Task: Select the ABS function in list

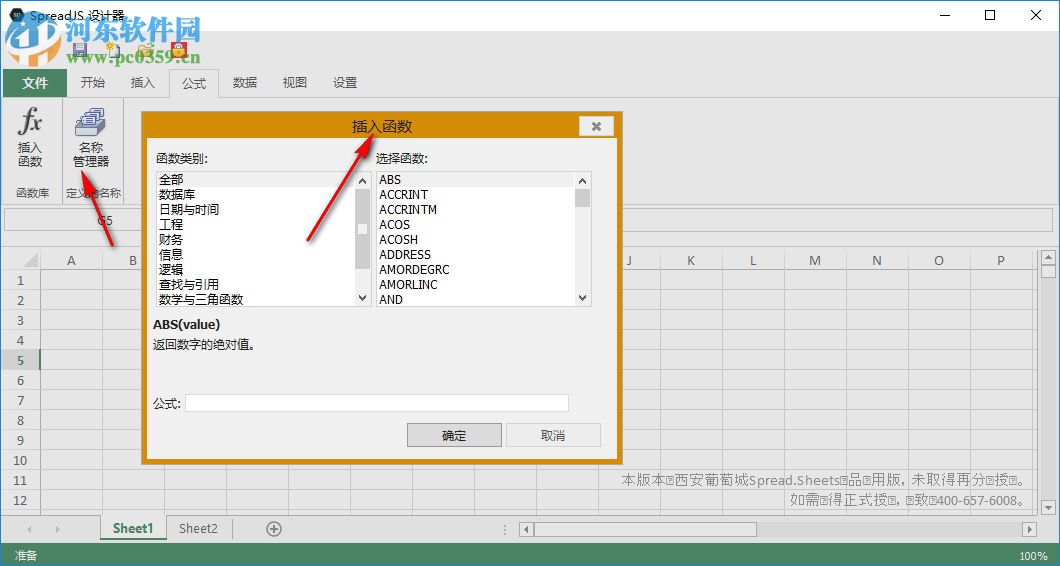Action: [475, 180]
